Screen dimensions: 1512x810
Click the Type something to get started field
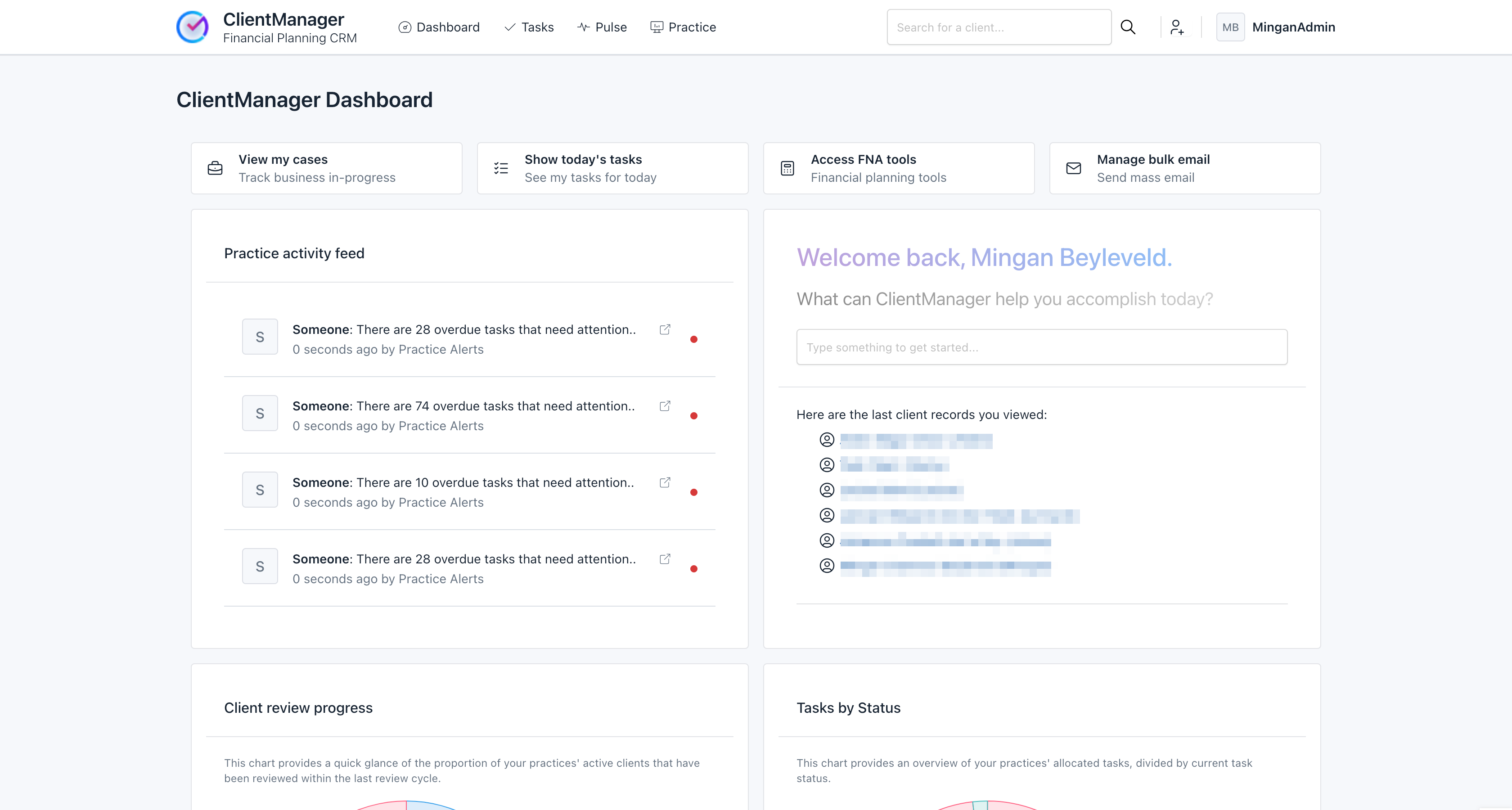1041,347
